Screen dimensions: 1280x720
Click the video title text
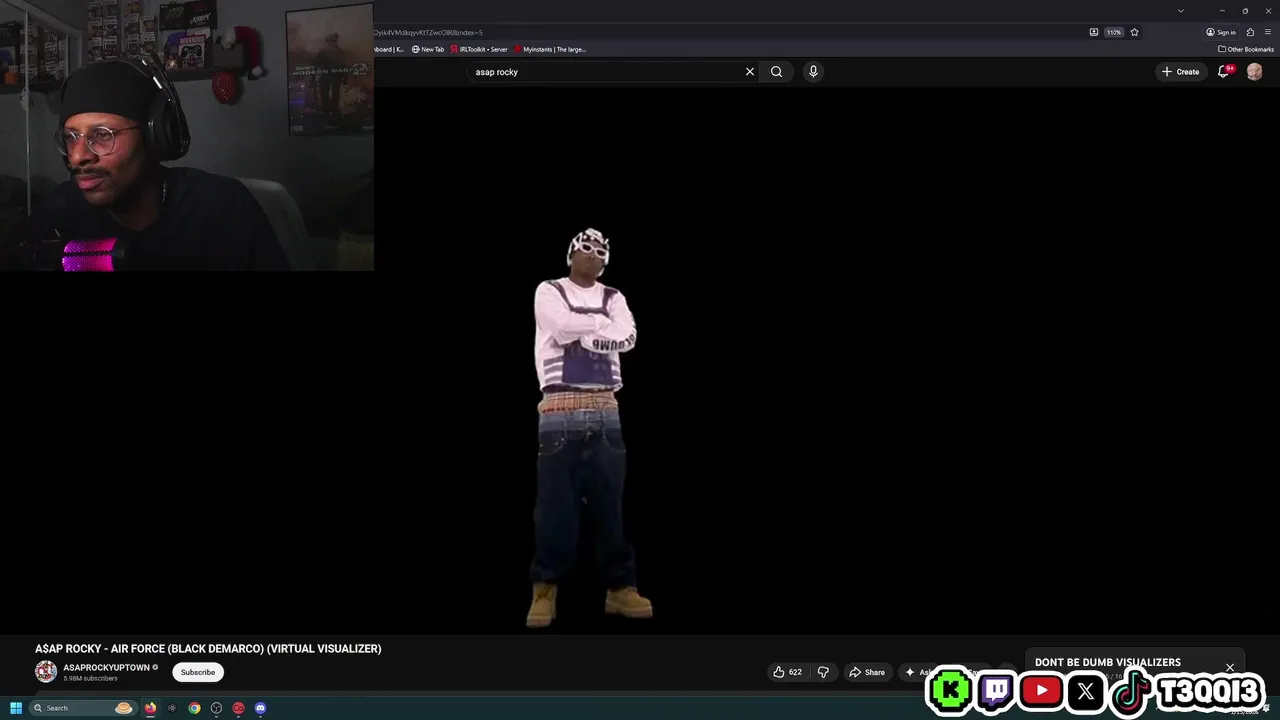208,649
